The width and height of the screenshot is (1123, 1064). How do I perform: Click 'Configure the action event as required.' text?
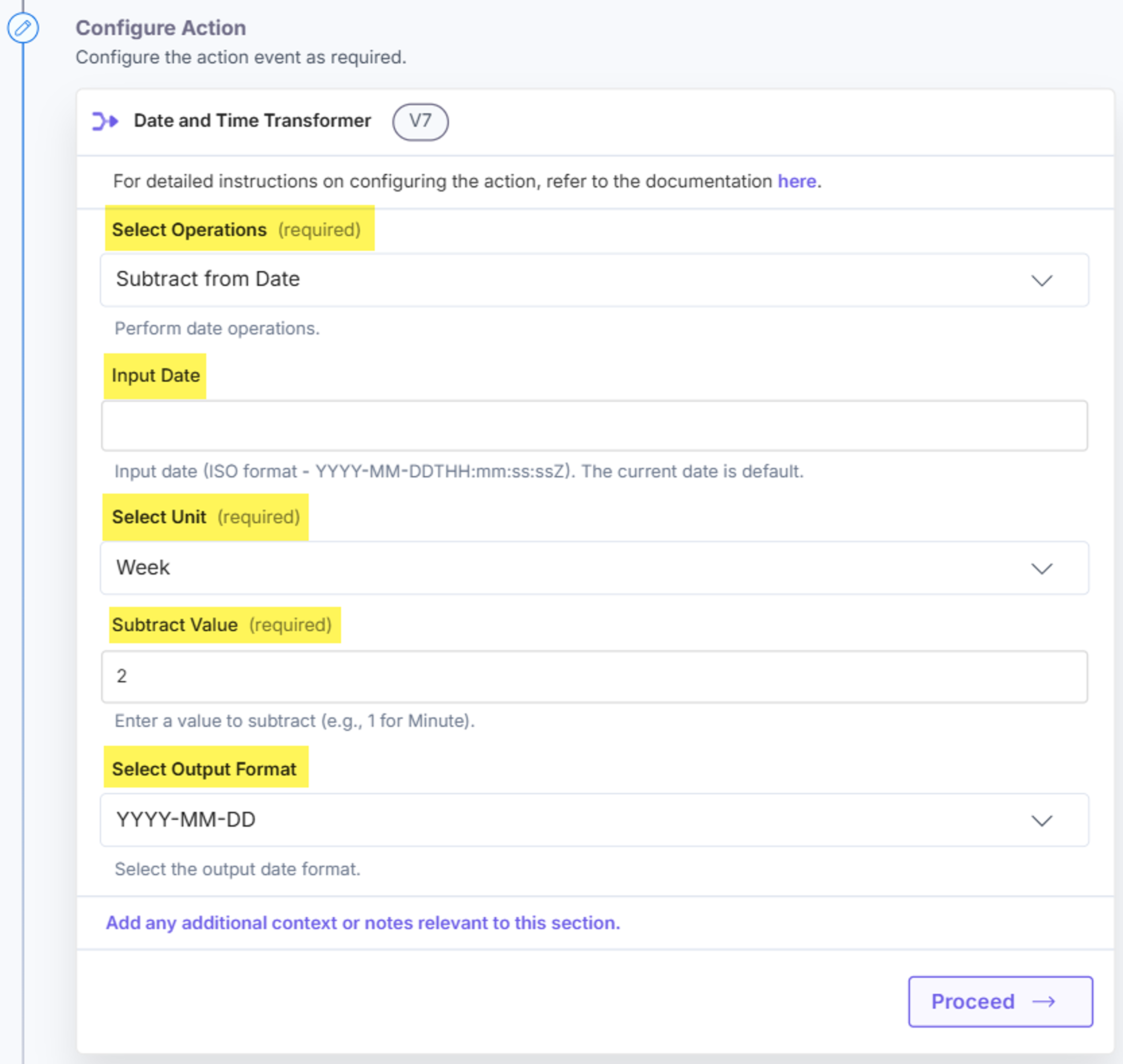[x=241, y=57]
